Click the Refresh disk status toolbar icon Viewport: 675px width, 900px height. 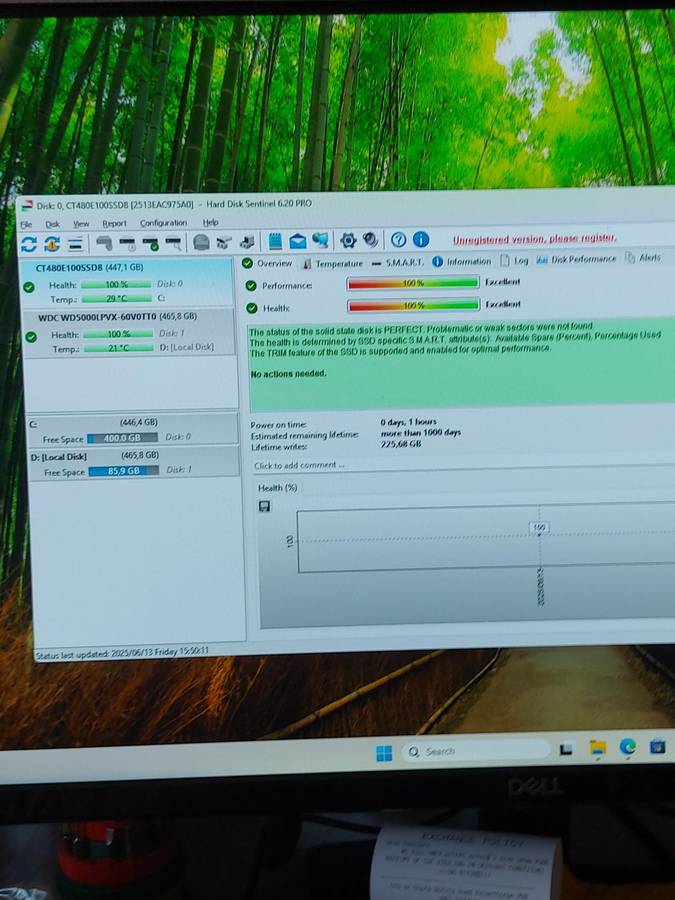(x=29, y=244)
